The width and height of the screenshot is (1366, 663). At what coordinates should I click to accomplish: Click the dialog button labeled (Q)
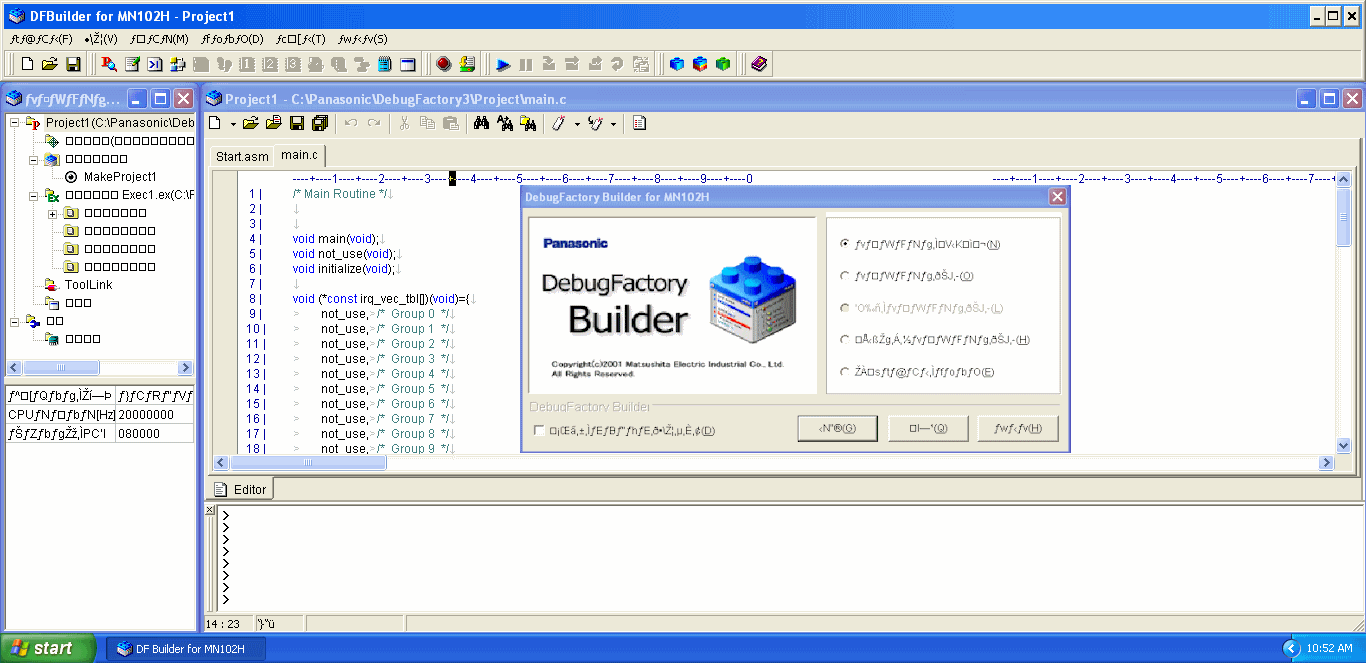pyautogui.click(x=928, y=428)
